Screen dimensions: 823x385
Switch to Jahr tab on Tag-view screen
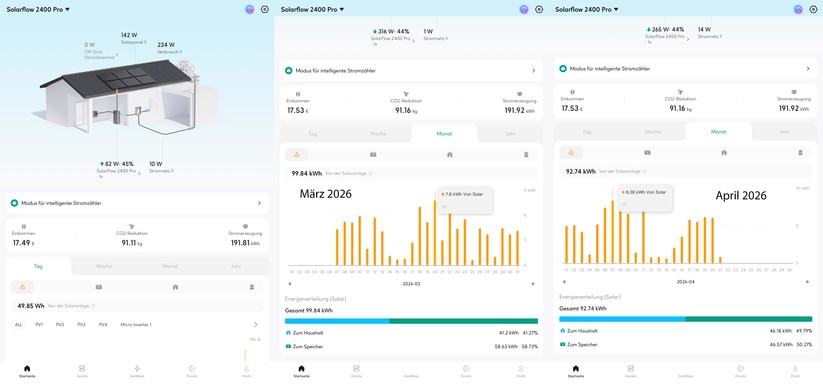pos(236,266)
